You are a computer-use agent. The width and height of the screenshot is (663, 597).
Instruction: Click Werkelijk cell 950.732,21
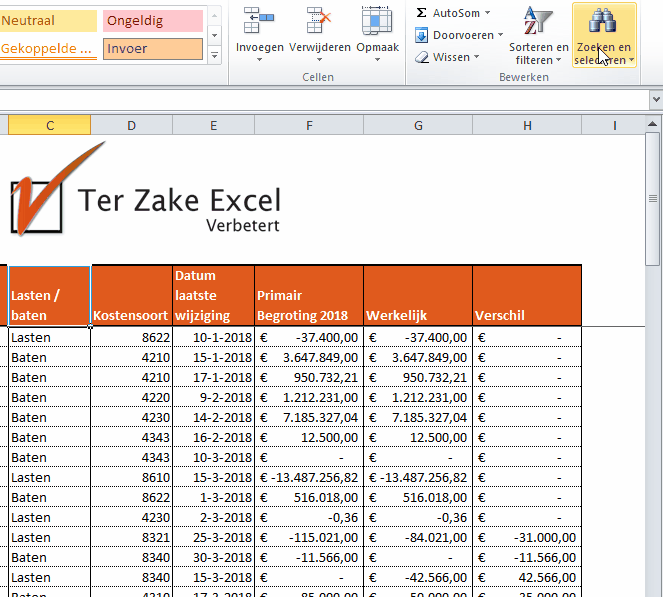(x=418, y=378)
